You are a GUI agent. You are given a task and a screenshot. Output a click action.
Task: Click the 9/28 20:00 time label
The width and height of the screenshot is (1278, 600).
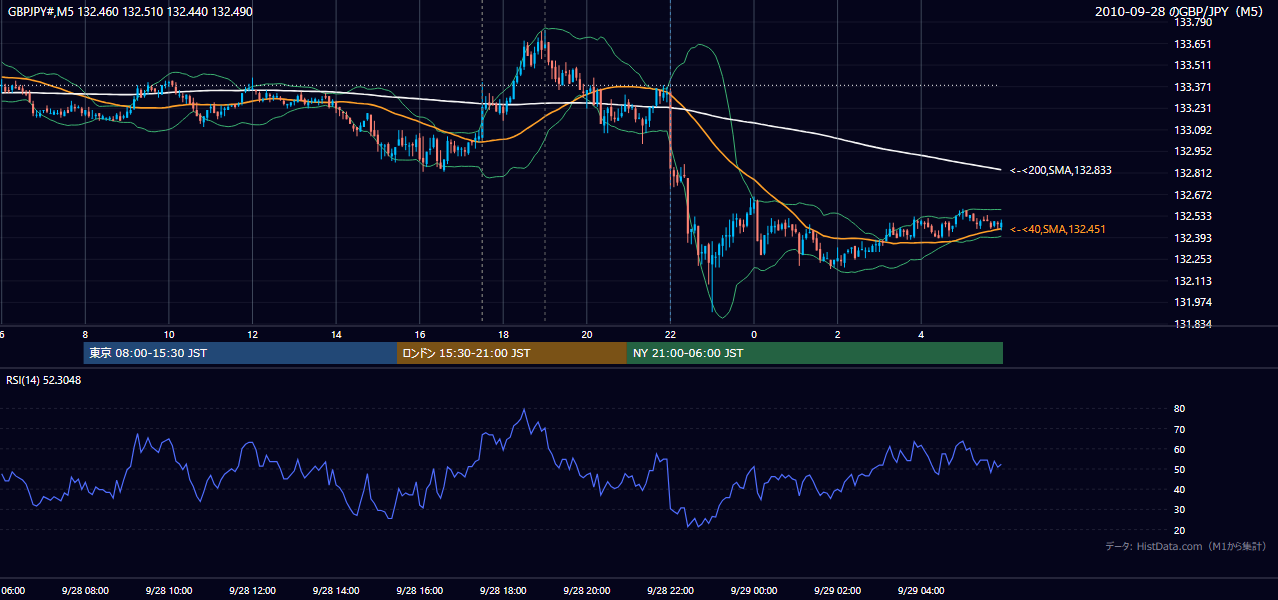pyautogui.click(x=587, y=590)
